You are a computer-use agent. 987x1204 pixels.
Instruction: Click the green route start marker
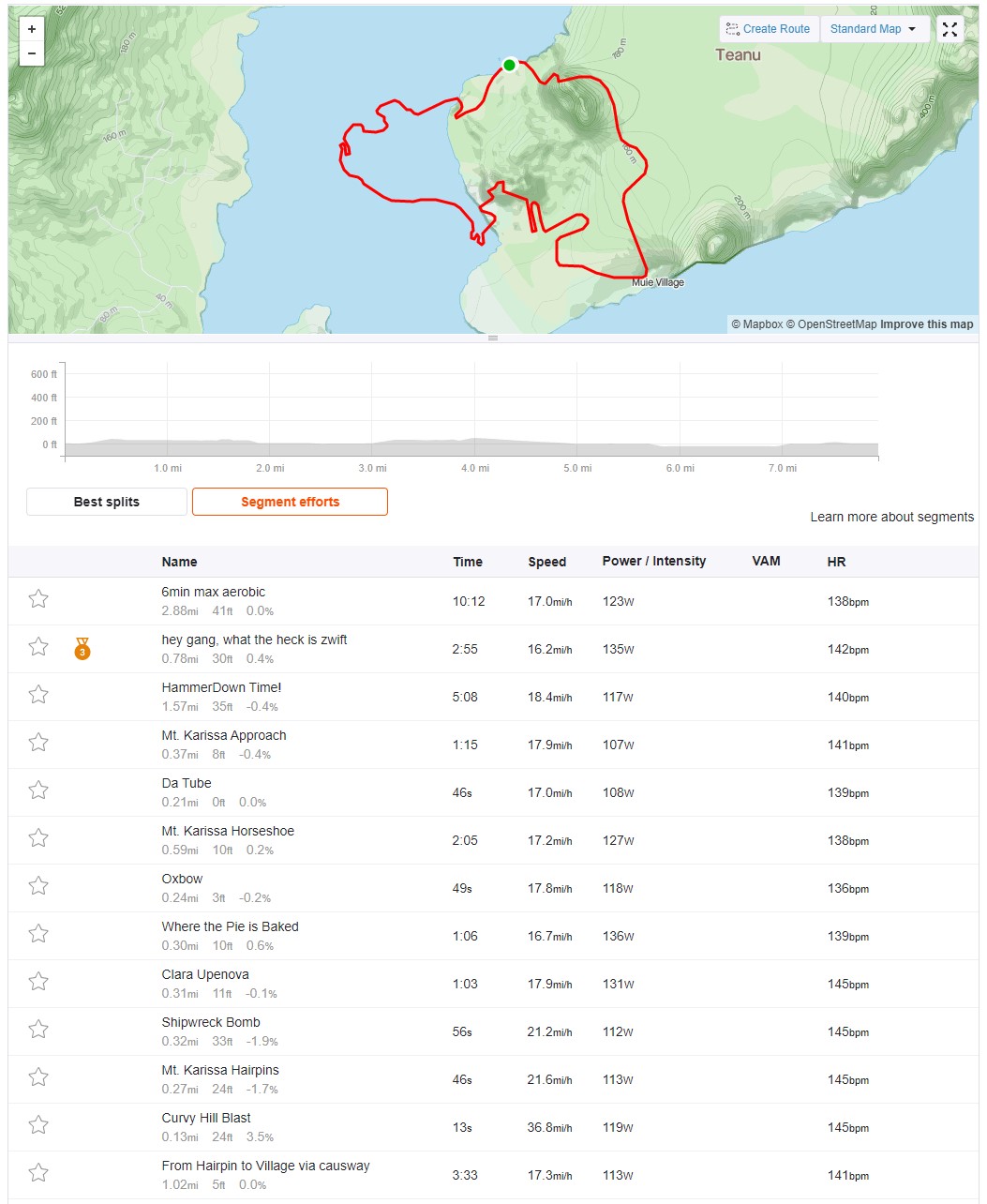tap(509, 65)
